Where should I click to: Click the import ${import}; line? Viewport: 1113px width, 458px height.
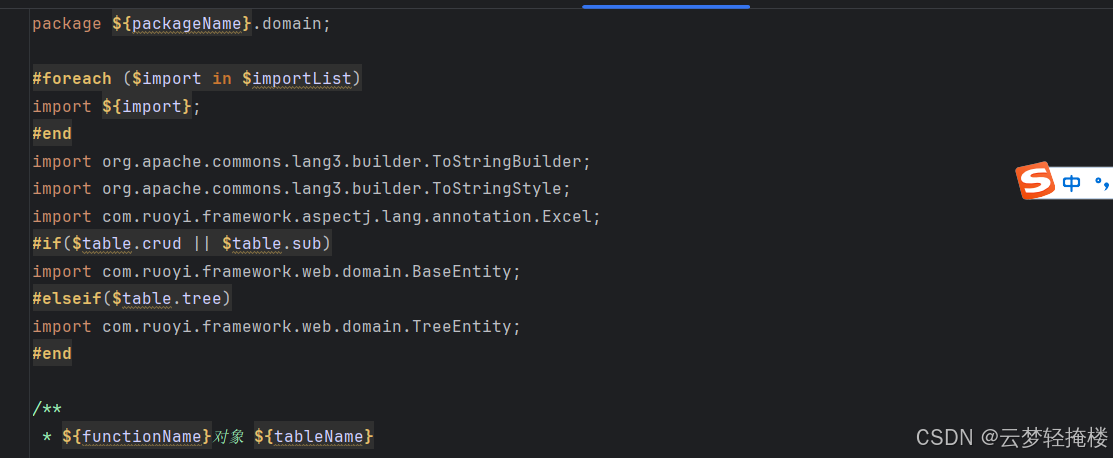117,107
